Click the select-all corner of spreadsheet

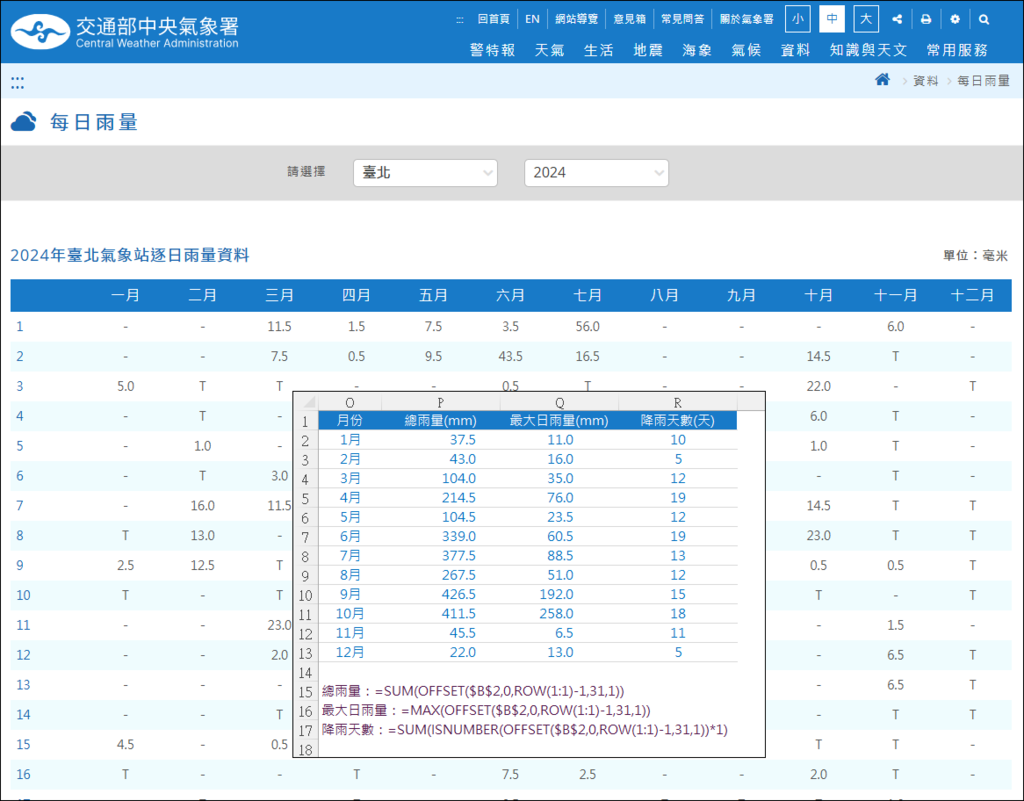coord(306,402)
